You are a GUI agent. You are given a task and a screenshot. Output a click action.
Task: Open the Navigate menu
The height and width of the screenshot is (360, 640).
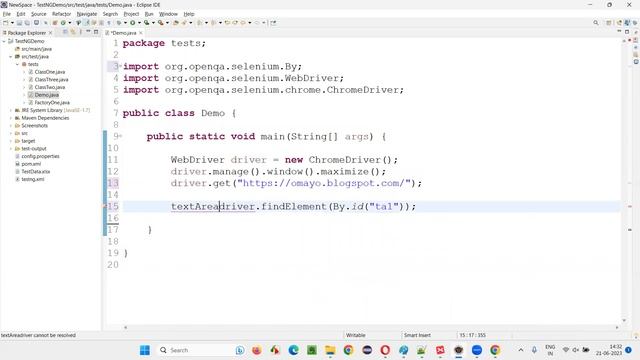(87, 14)
